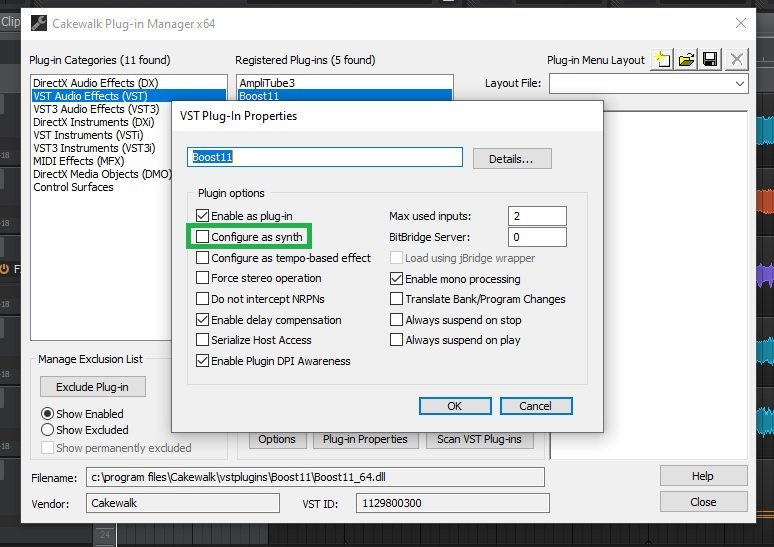Click the Max used inputs field
The image size is (774, 547).
tap(537, 216)
